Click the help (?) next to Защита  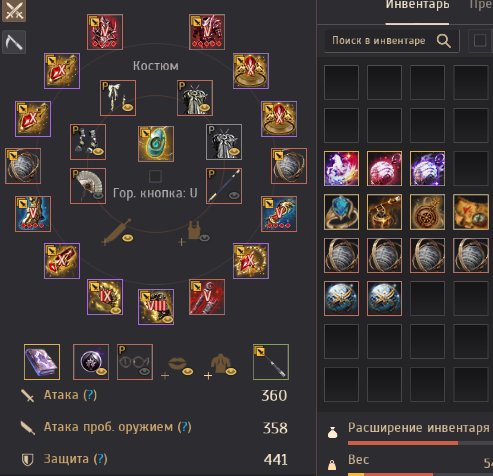click(100, 459)
